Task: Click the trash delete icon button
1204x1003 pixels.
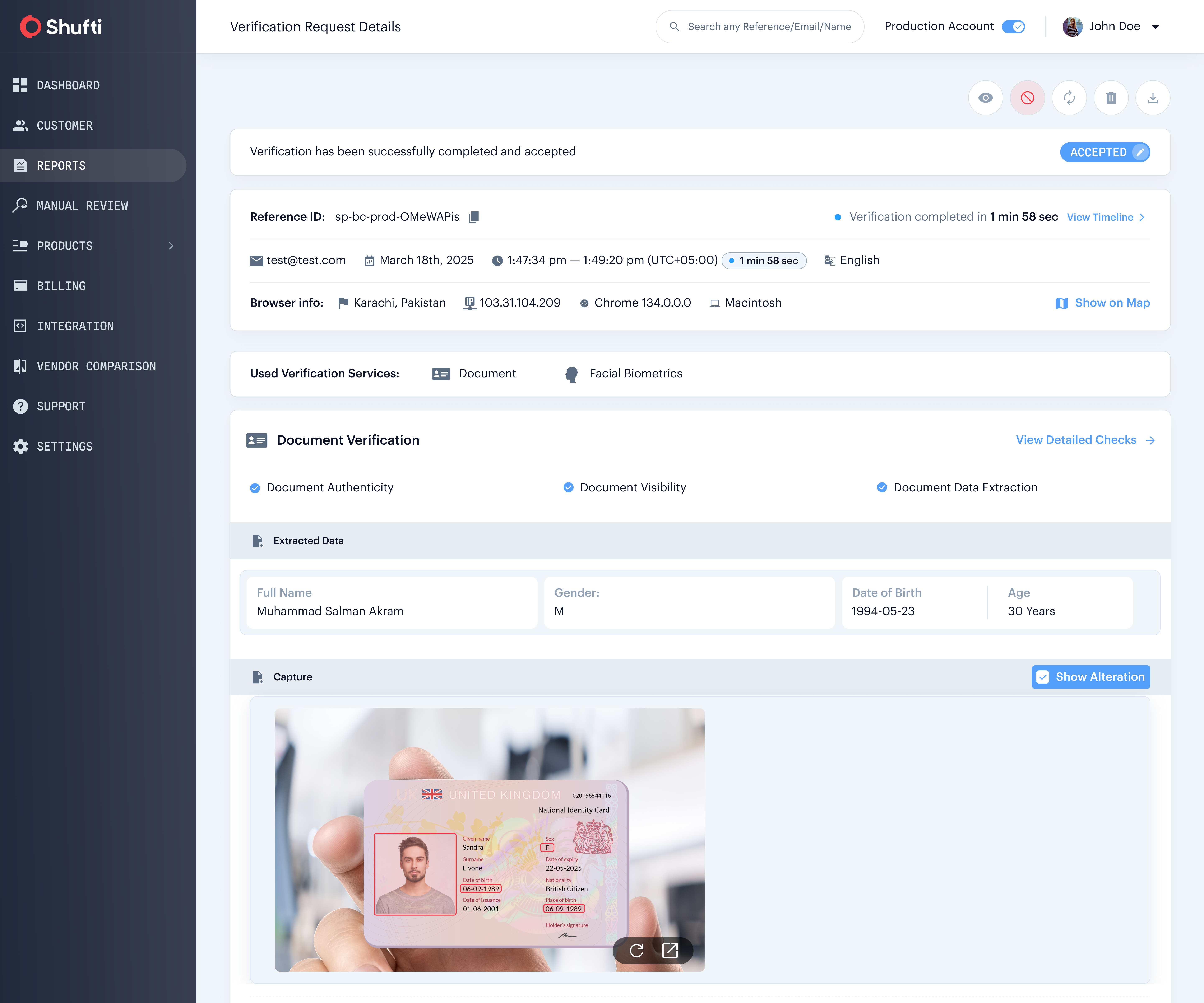Action: pos(1111,98)
